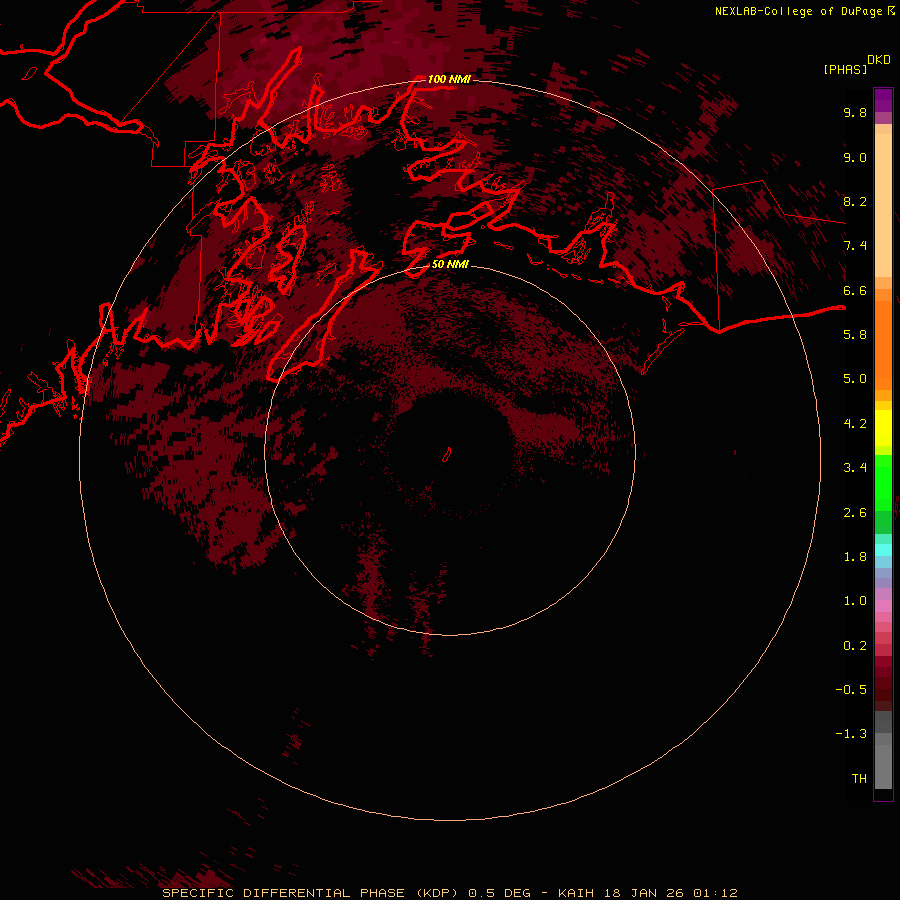
Task: Click the pale peach color bar segment
Action: pos(883,205)
